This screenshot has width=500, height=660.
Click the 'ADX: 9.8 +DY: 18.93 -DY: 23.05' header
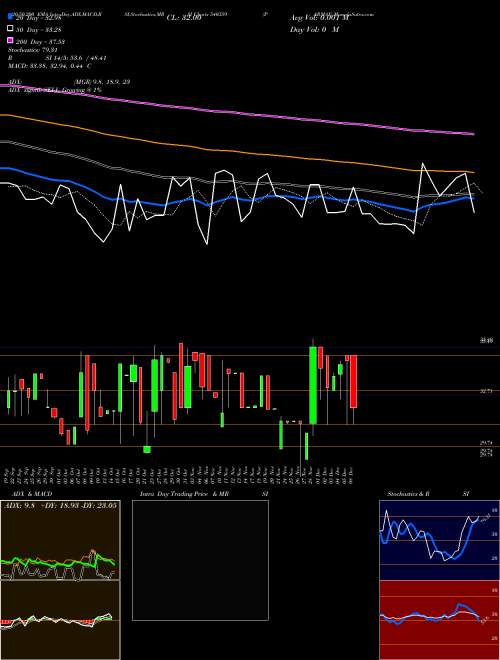click(60, 505)
